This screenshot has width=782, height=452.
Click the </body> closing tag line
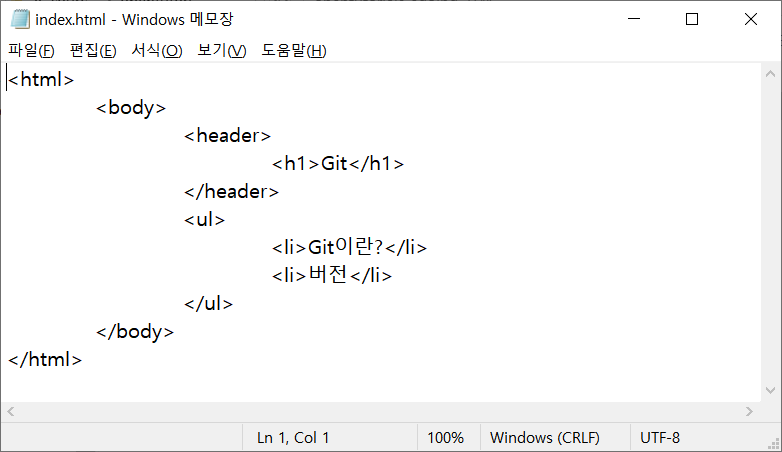click(135, 332)
